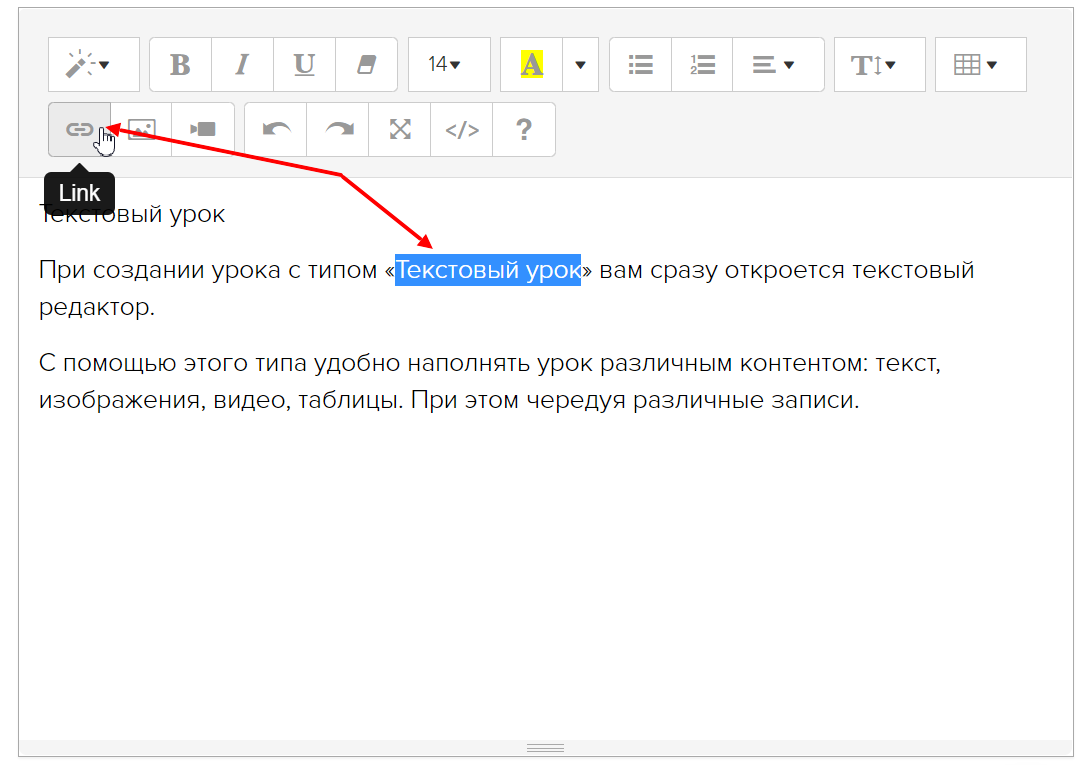The image size is (1090, 765).
Task: Redo the last undone action
Action: click(338, 129)
